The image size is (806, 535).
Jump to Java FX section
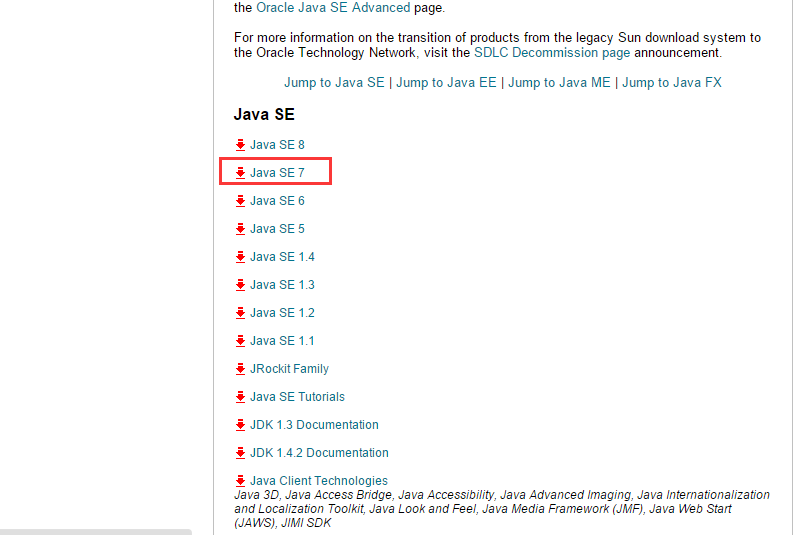[672, 83]
